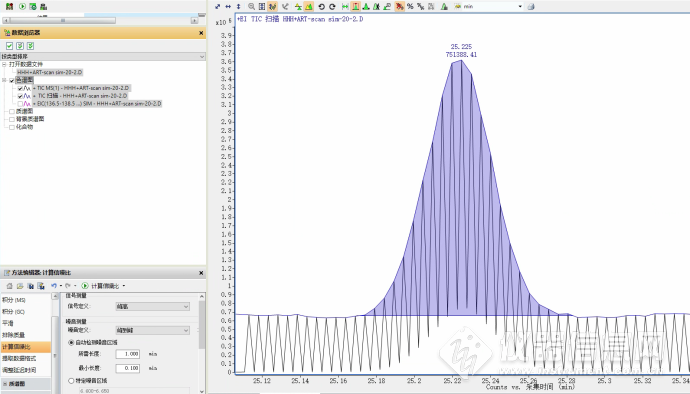Click the redo zoom clockwise arrow
The image size is (690, 394).
(x=332, y=7)
